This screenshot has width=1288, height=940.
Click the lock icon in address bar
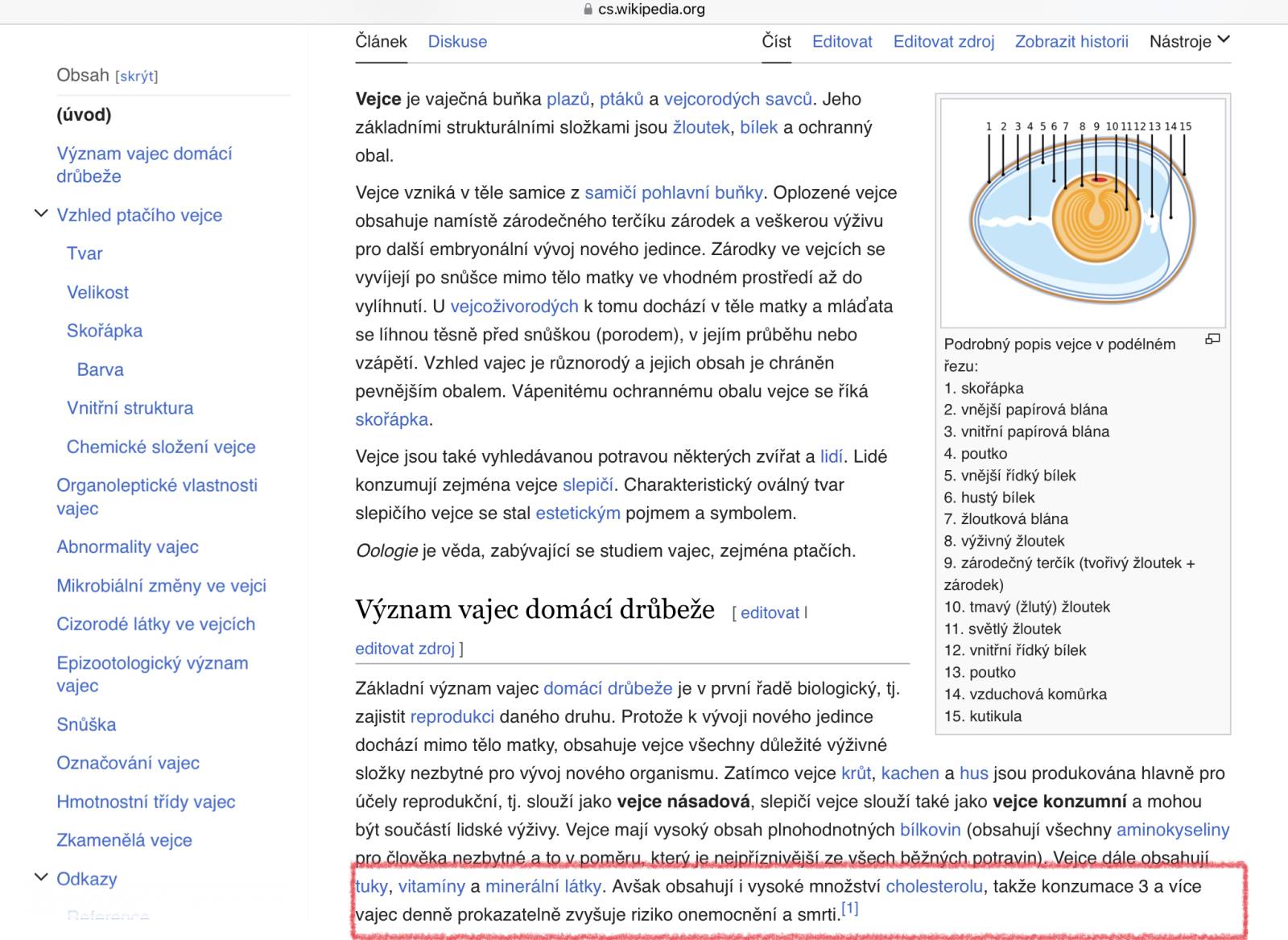pos(588,10)
